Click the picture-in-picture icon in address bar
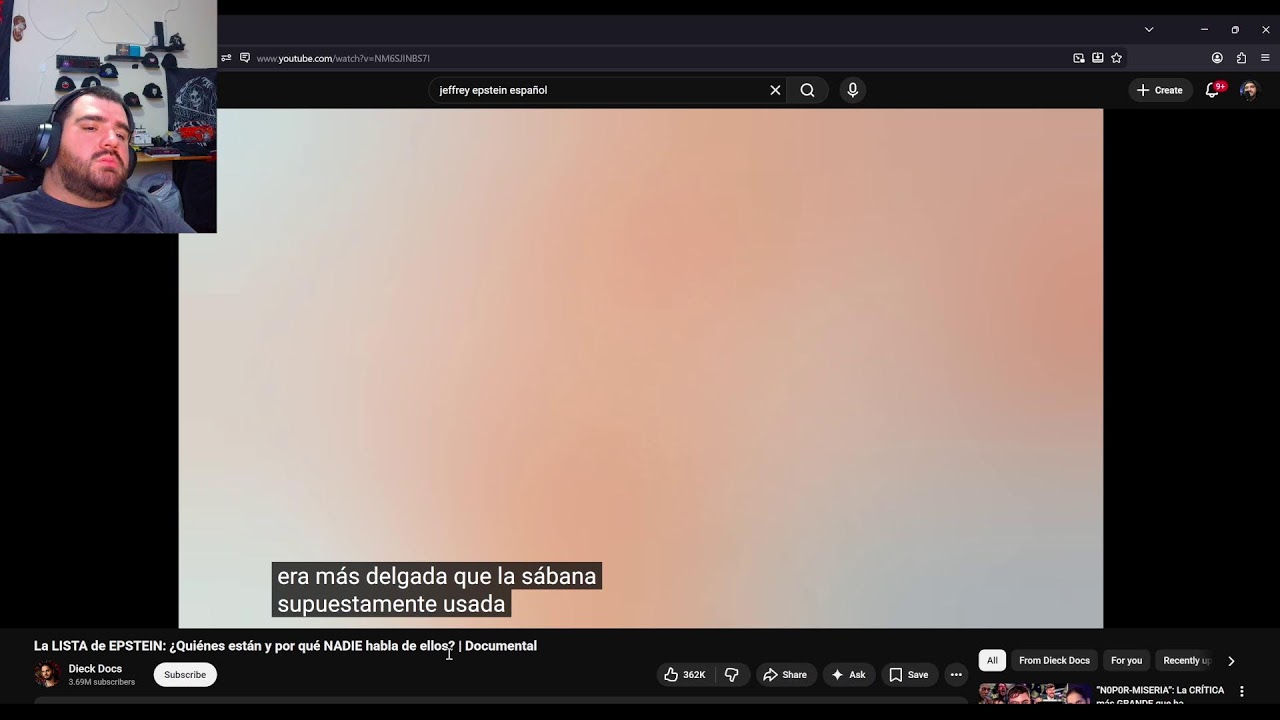 click(x=1079, y=58)
